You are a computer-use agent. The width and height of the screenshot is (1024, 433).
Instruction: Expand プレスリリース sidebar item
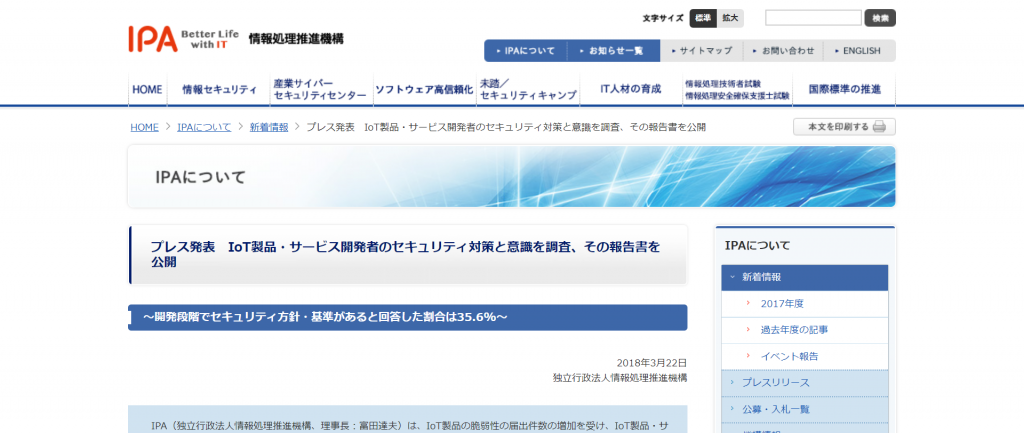[x=805, y=383]
